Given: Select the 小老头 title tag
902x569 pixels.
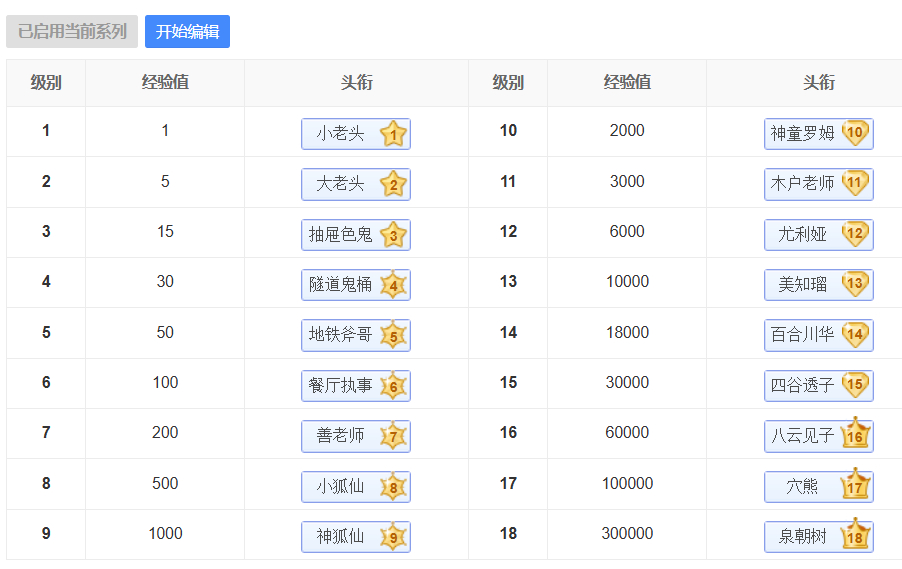Looking at the screenshot, I should click(x=341, y=134).
